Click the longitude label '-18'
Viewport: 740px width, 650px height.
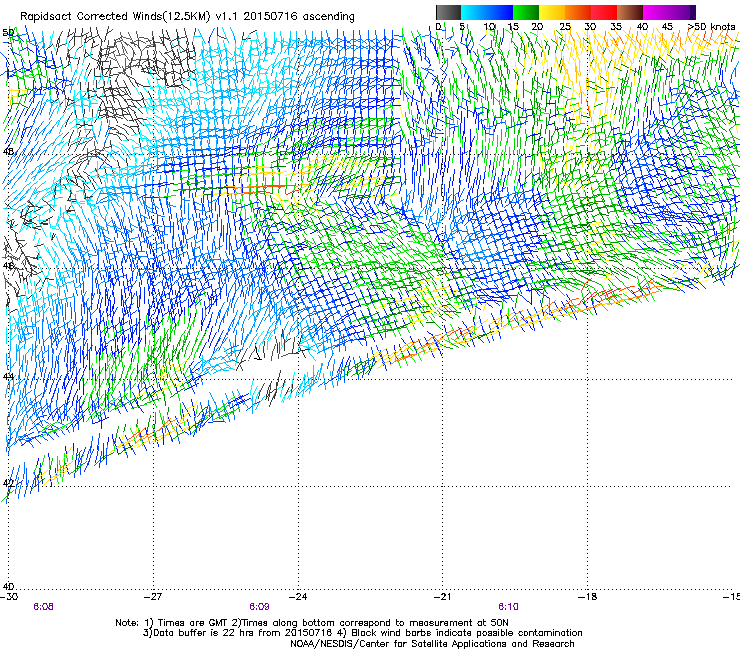[x=588, y=597]
